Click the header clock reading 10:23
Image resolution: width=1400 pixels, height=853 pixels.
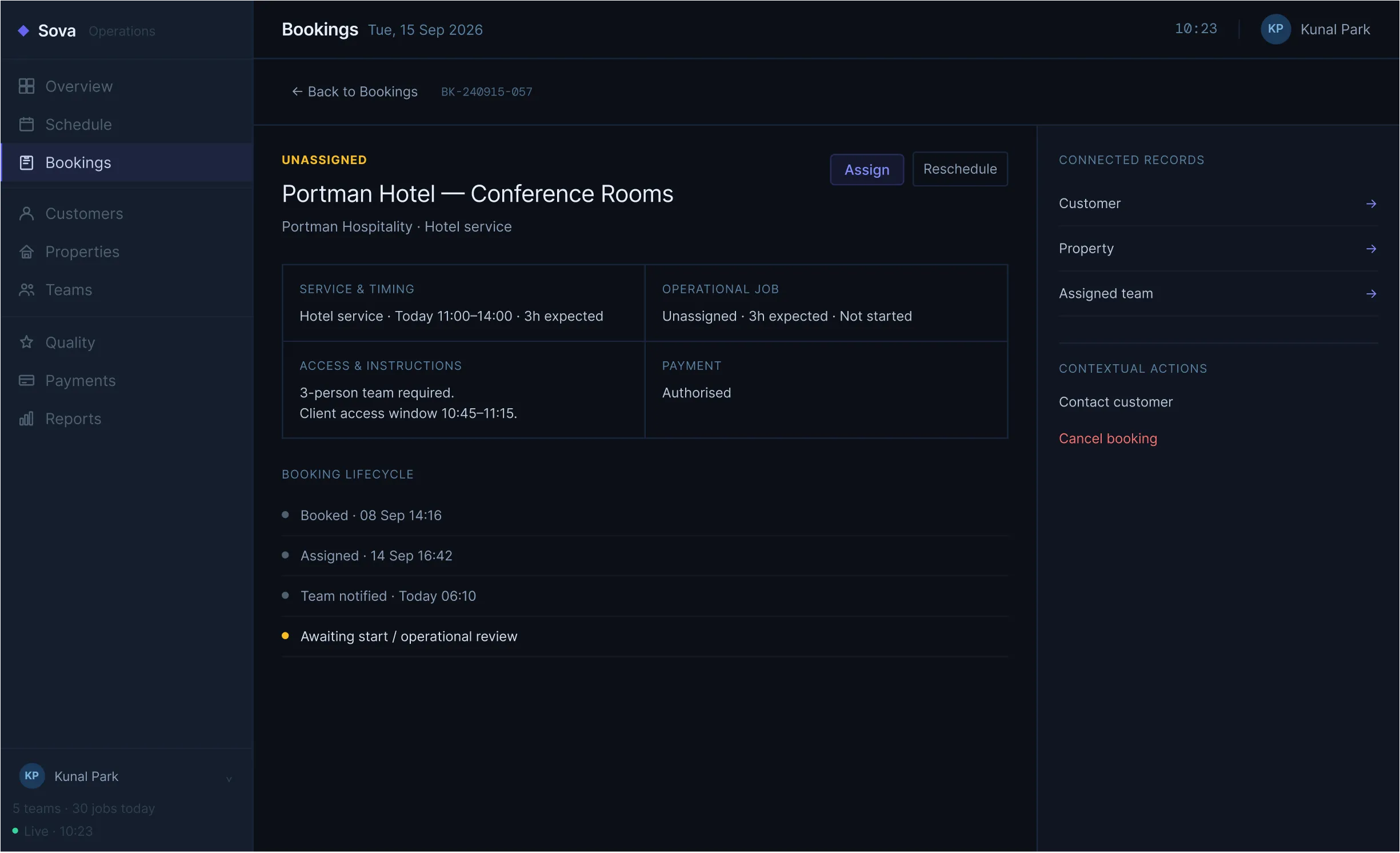click(x=1195, y=29)
